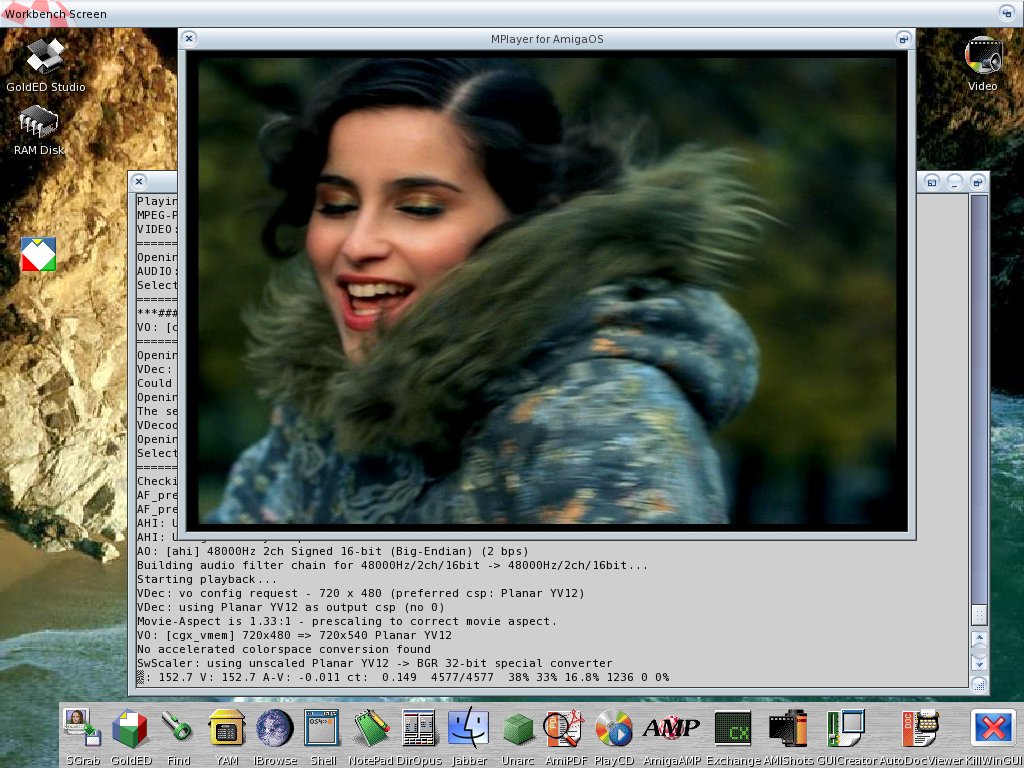Launch the IBrowse web browser
The width and height of the screenshot is (1024, 768).
click(x=274, y=730)
